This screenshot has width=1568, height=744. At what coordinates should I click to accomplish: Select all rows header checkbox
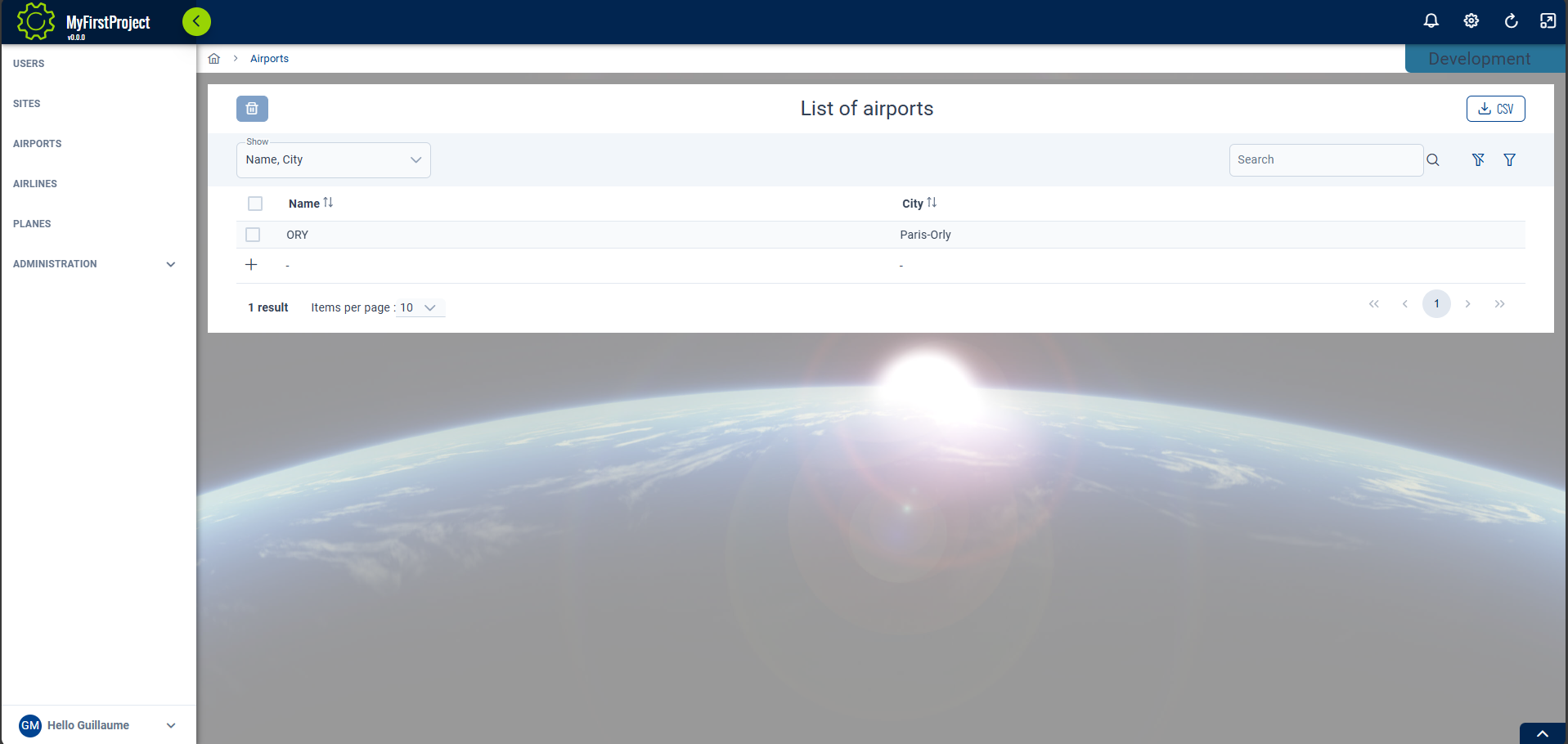[x=255, y=204]
